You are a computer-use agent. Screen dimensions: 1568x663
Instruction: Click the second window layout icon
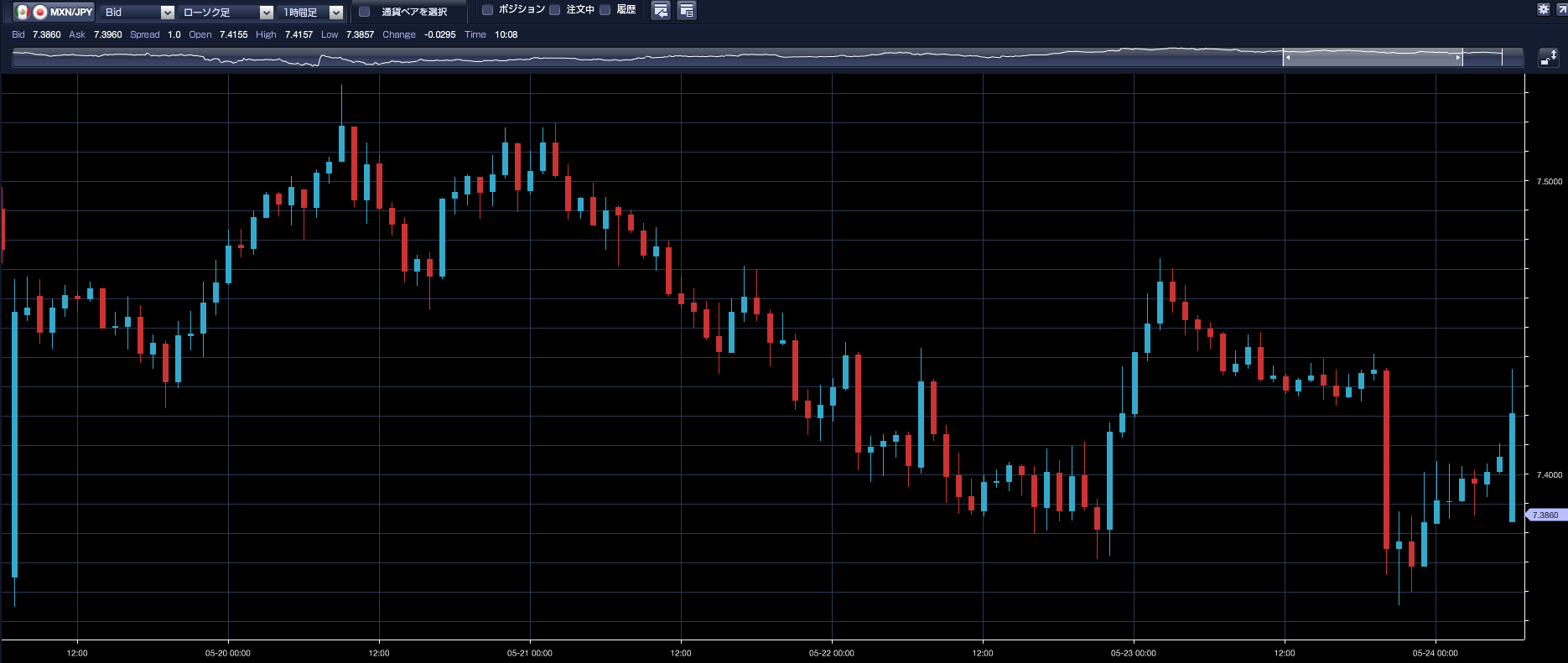(x=686, y=11)
